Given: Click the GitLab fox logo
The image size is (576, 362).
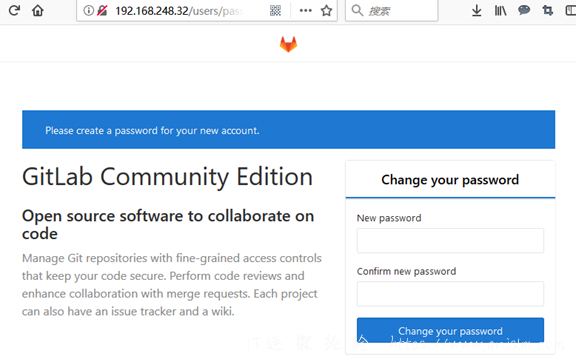Looking at the screenshot, I should 288,44.
